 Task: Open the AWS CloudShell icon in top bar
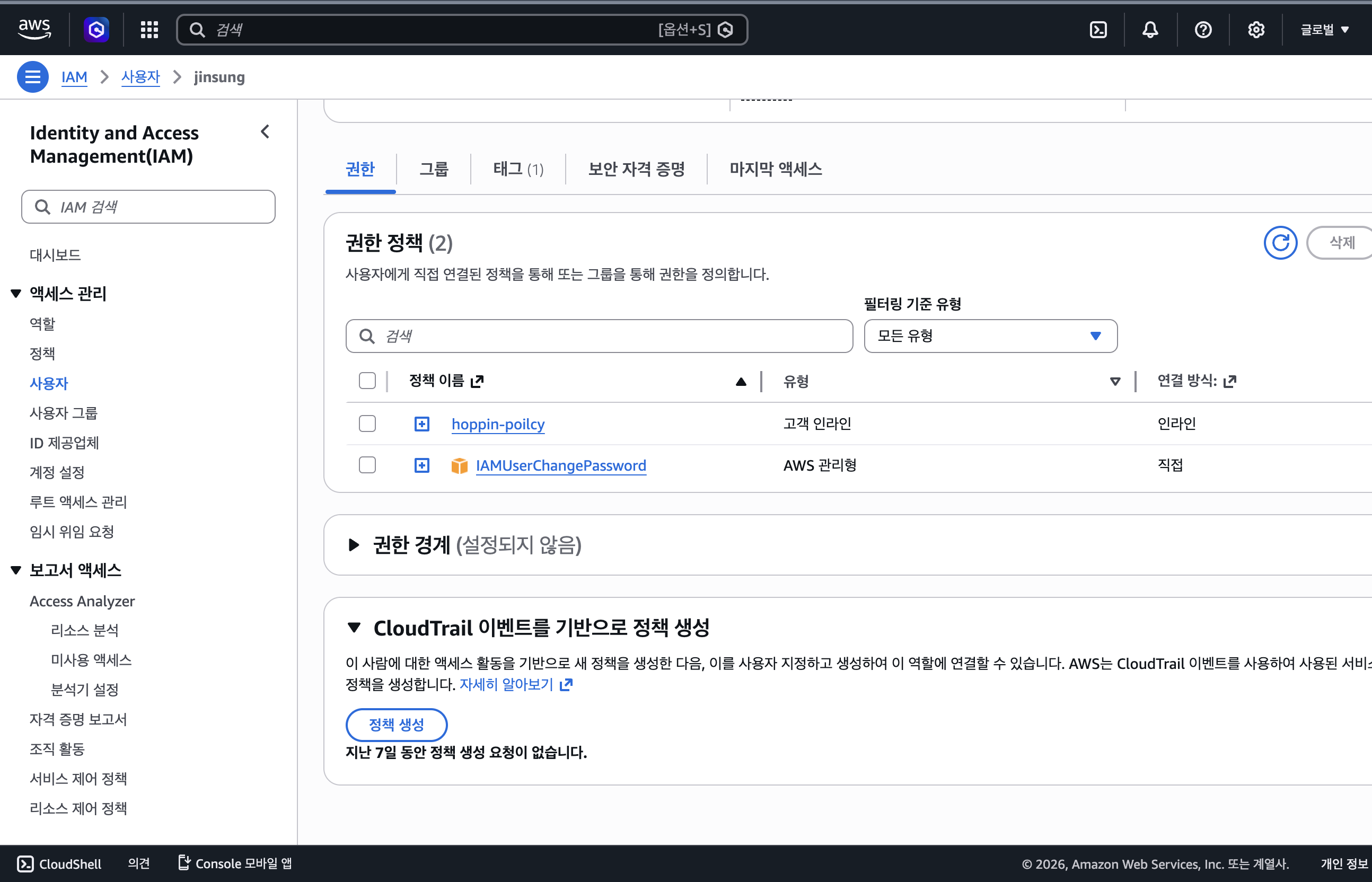click(1097, 30)
